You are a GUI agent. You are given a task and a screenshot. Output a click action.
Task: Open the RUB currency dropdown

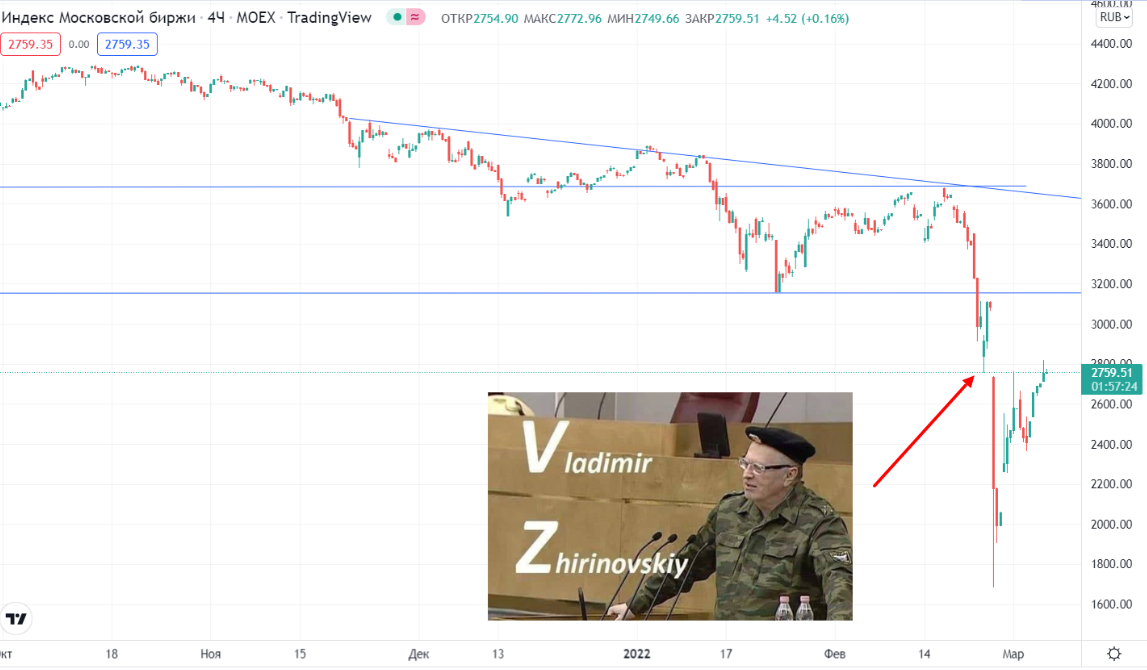coord(1114,17)
